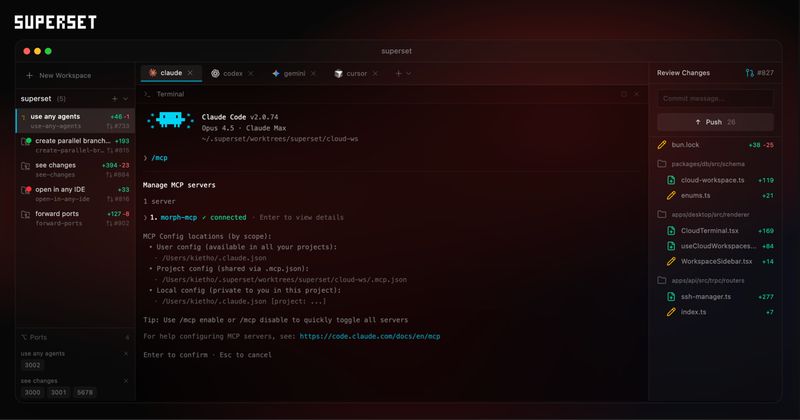
Task: Dismiss 'see changes' ports group
Action: coord(126,381)
